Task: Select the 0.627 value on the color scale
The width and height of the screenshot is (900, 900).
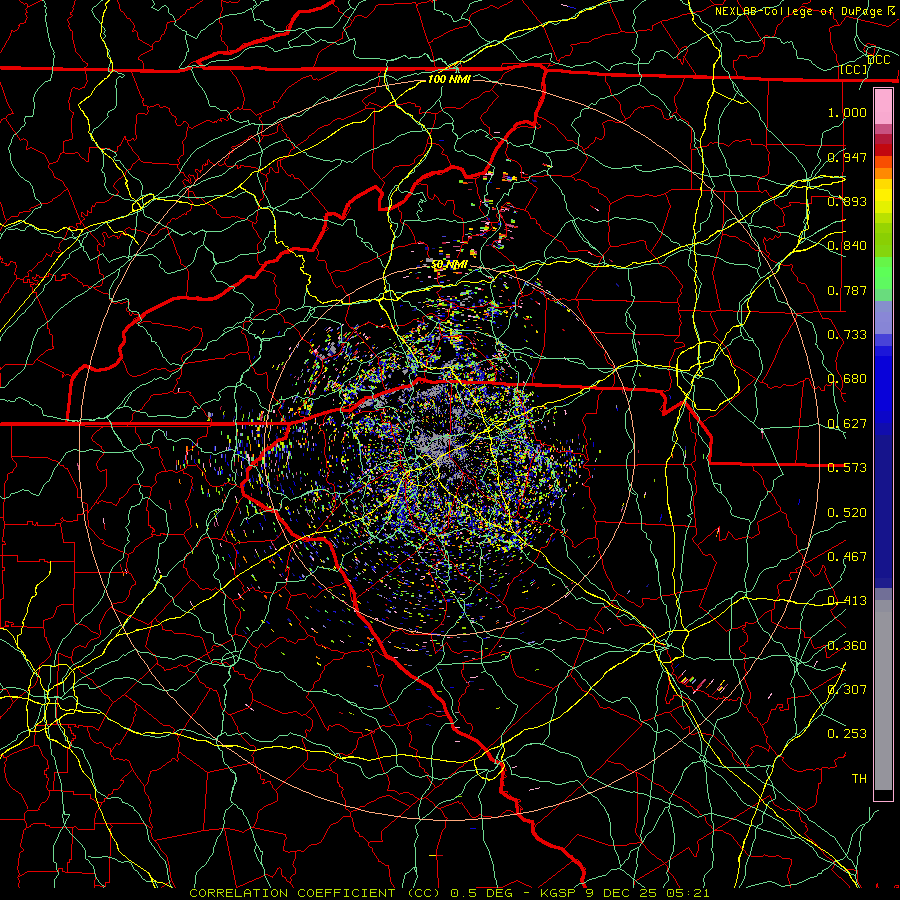Action: pos(847,424)
